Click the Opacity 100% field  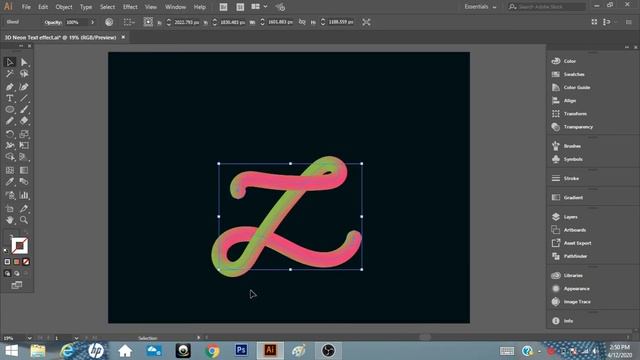[76, 22]
